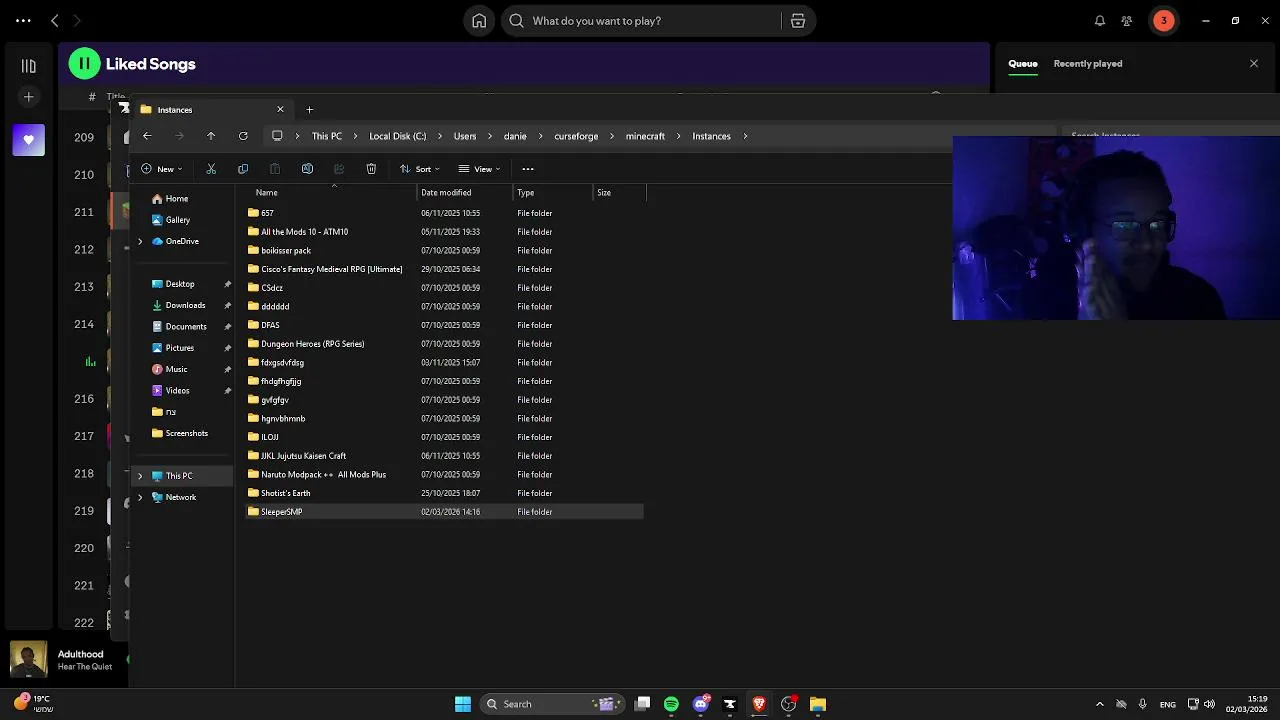1280x720 pixels.
Task: Open Liked Songs heart tile in sidebar
Action: point(28,140)
